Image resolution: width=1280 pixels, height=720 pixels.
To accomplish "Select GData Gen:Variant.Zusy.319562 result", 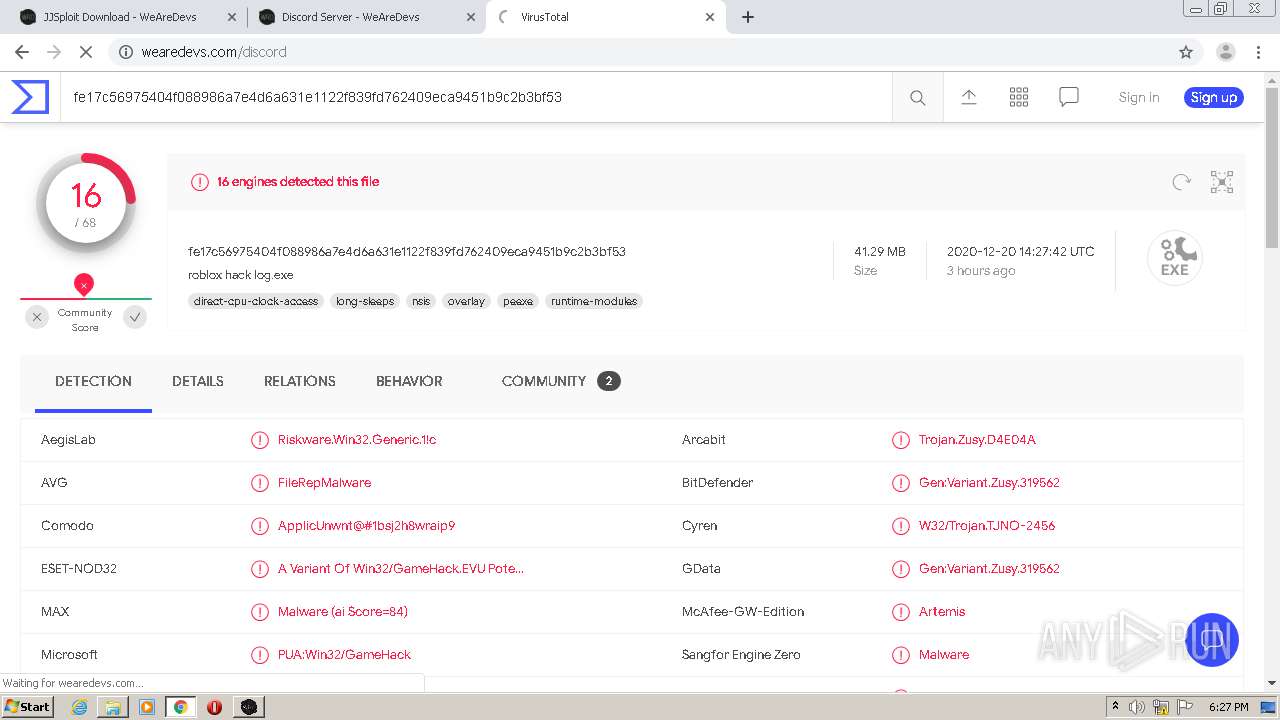I will [x=989, y=569].
